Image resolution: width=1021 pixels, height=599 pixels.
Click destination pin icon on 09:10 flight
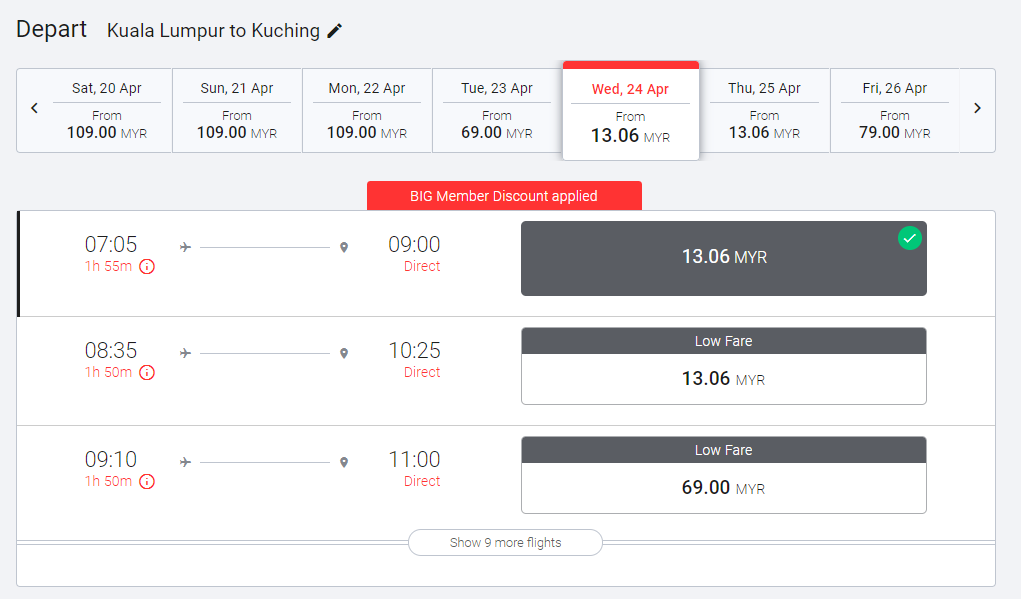tap(344, 462)
